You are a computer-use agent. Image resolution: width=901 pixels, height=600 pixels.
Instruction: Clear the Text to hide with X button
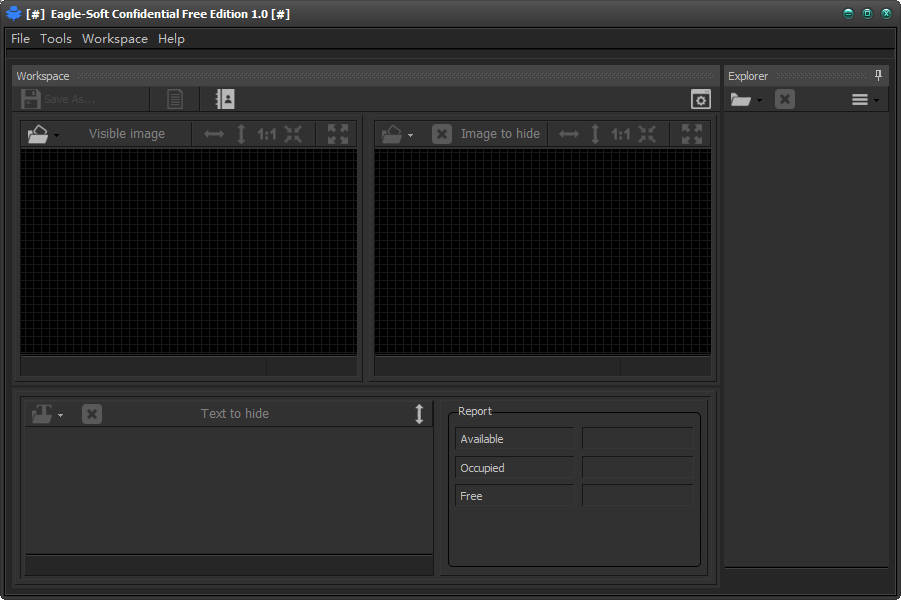[x=91, y=414]
